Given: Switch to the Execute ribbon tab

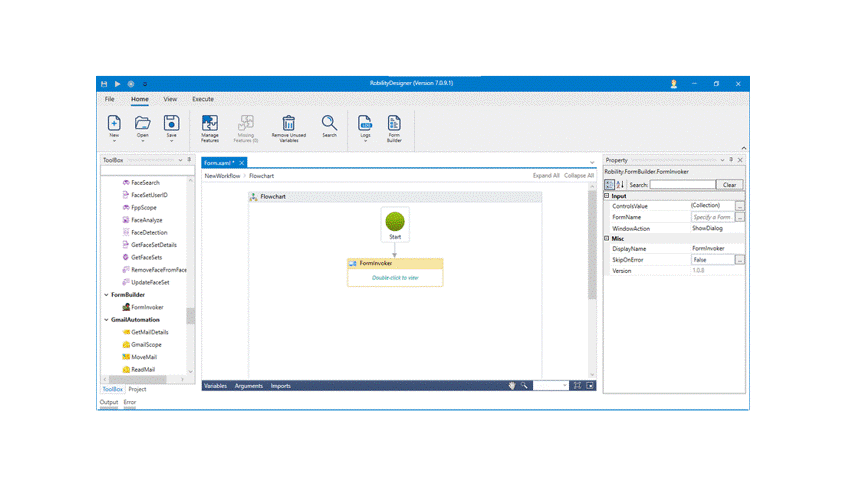Looking at the screenshot, I should tap(203, 99).
